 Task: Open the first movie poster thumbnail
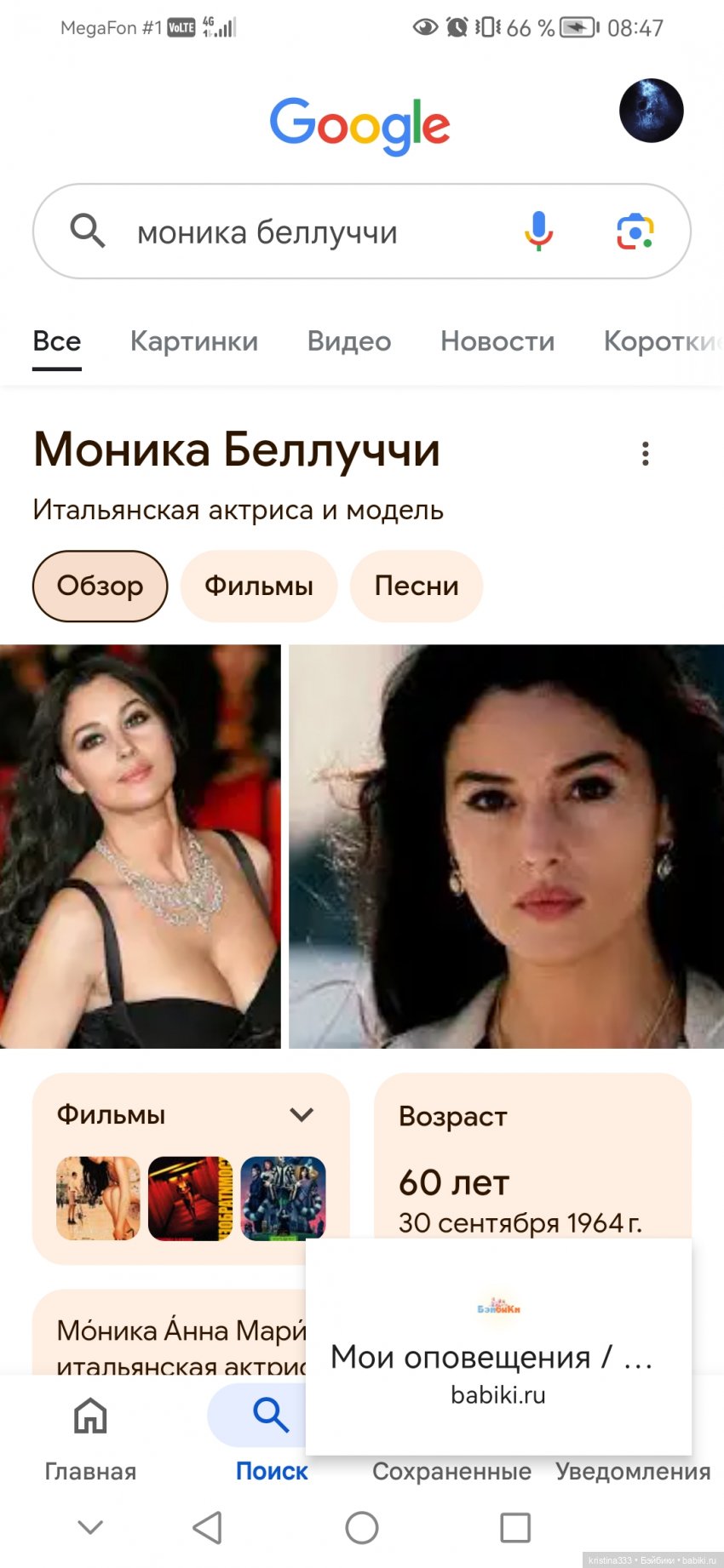pyautogui.click(x=98, y=1198)
